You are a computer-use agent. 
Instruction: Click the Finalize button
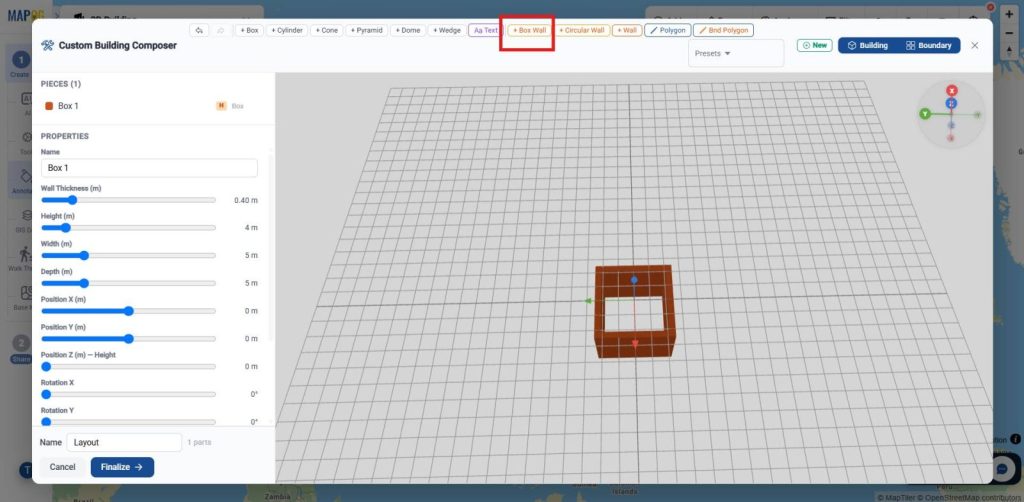click(122, 467)
